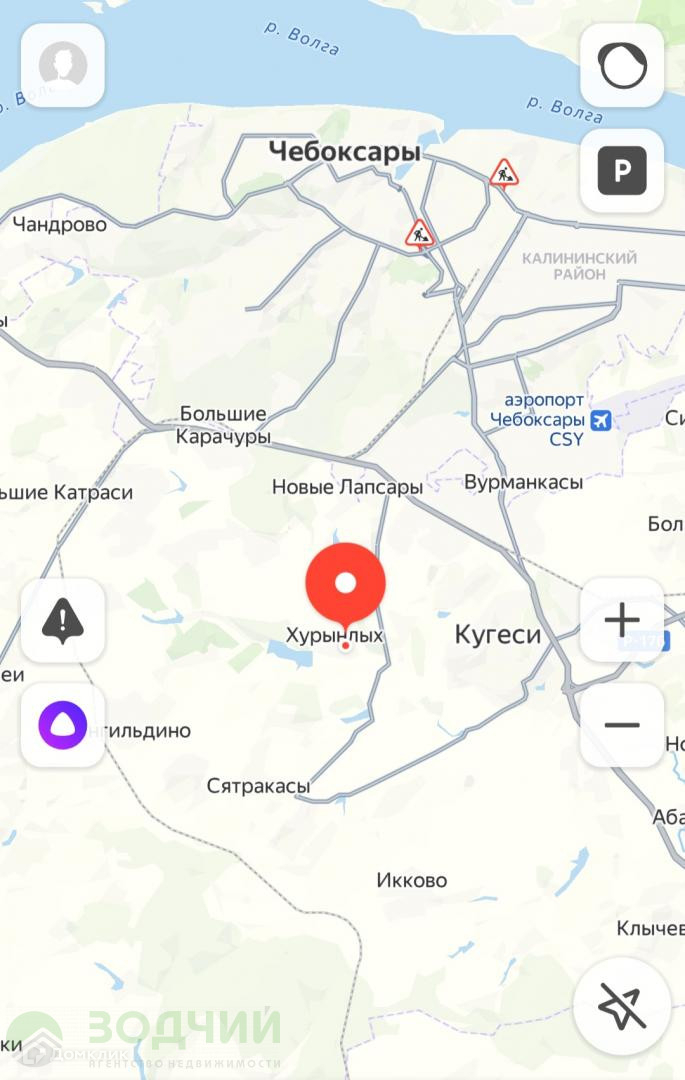Viewport: 685px width, 1080px height.
Task: Click the Новые Лапсары place label
Action: (347, 487)
